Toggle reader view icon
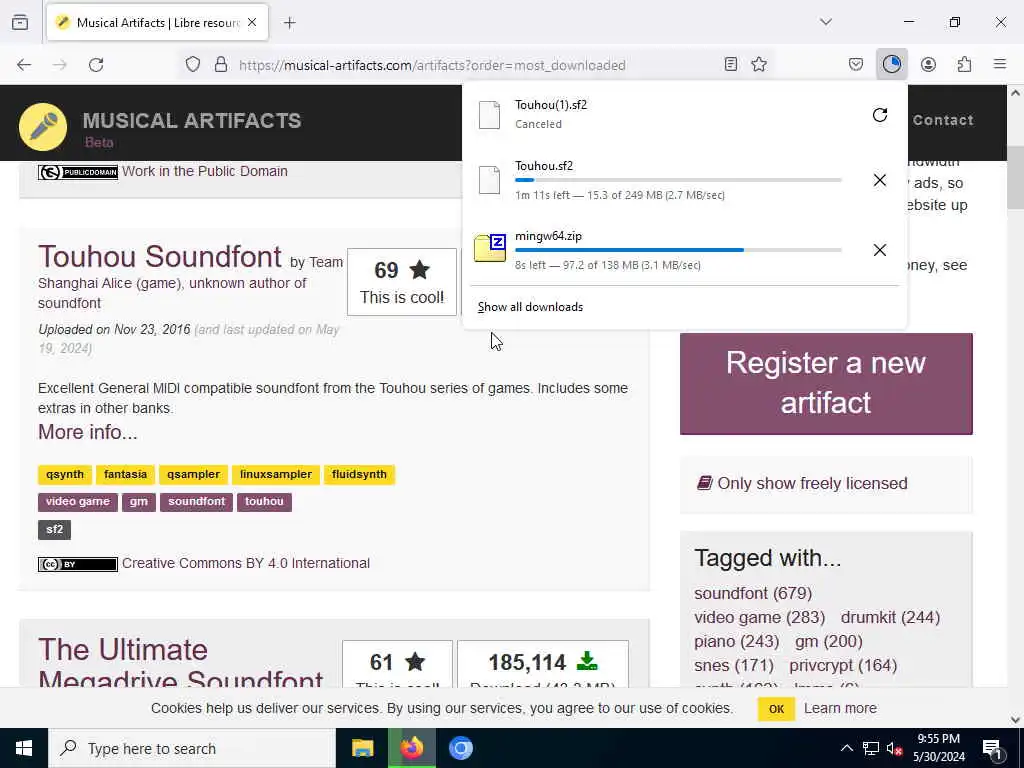The width and height of the screenshot is (1024, 768). (731, 64)
